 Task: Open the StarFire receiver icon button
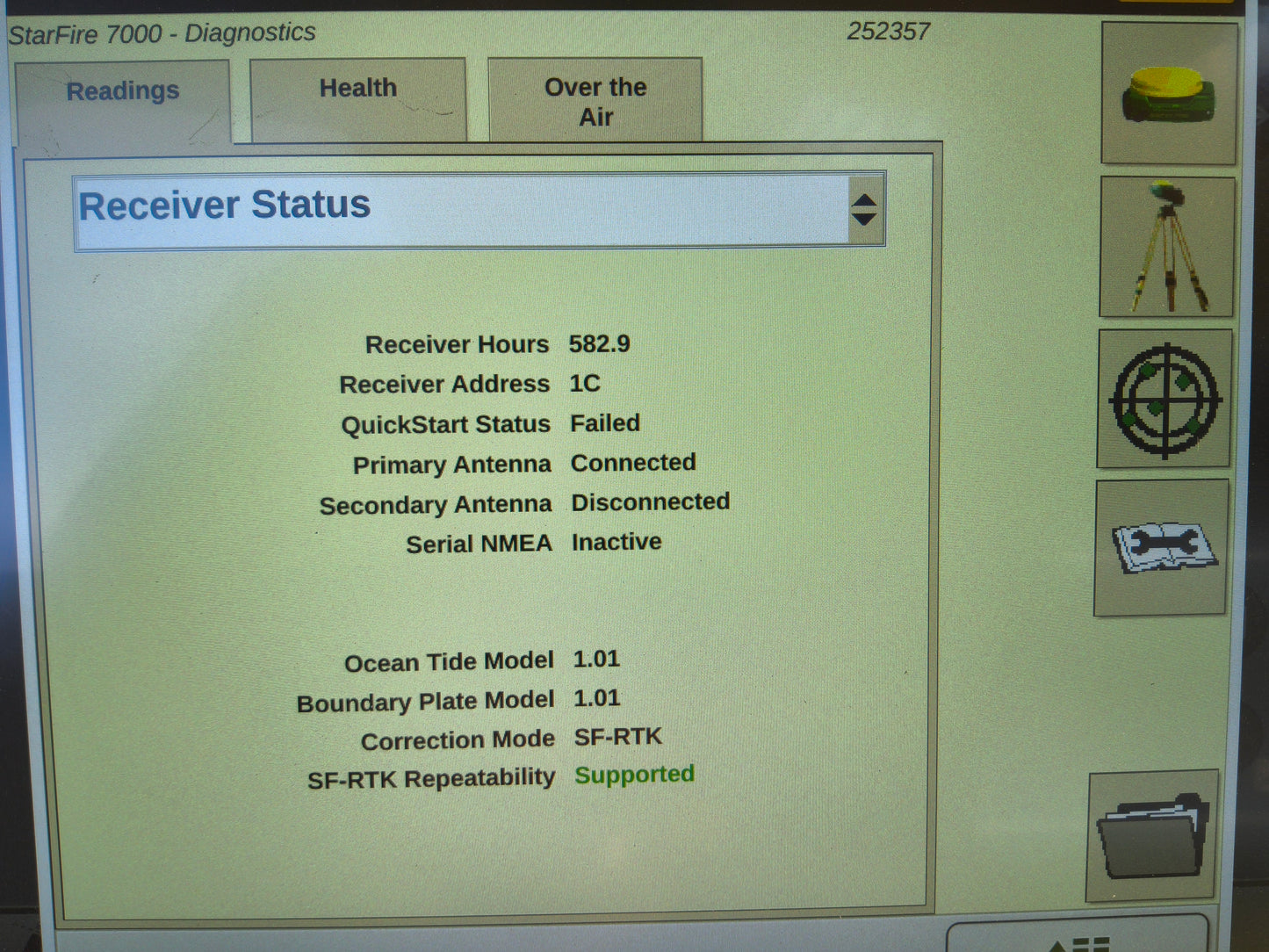[1169, 94]
